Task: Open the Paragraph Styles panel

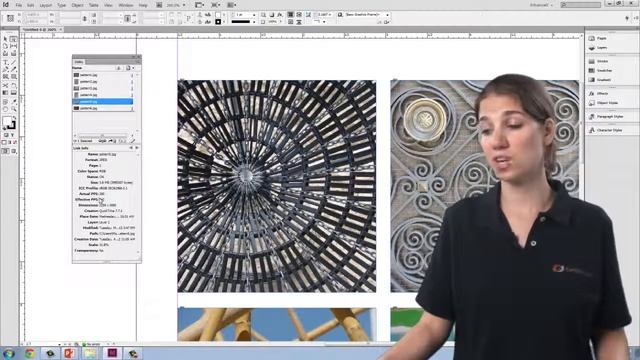Action: point(611,117)
